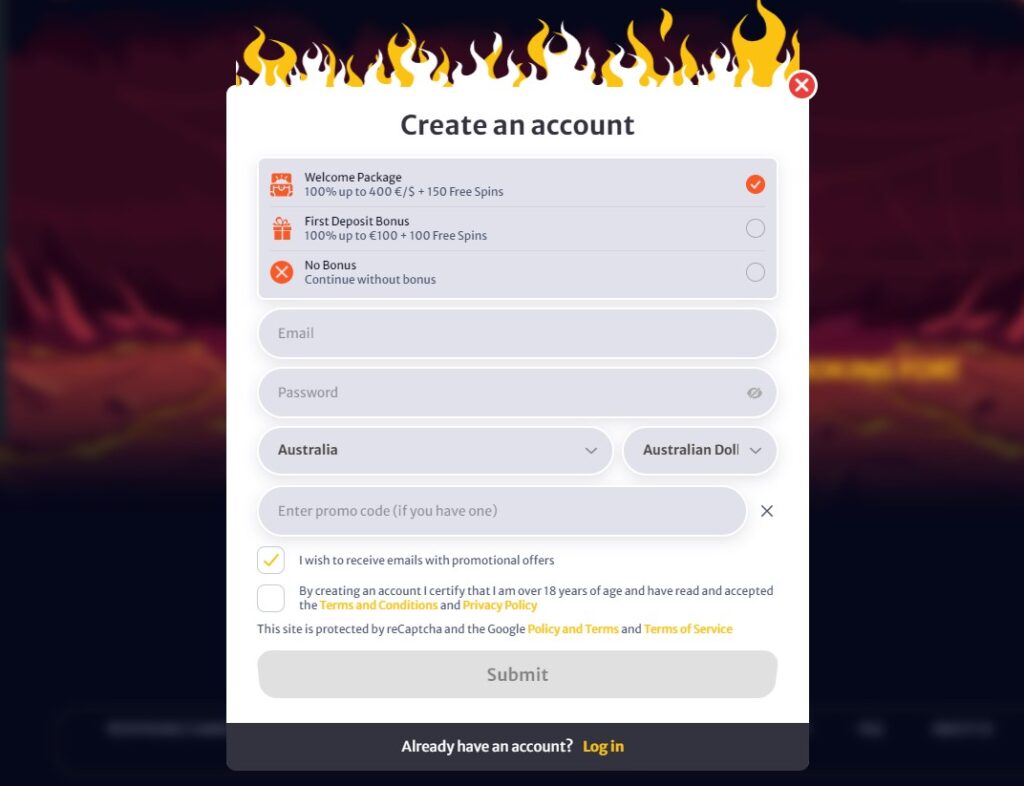Close the Create an account dialog
The width and height of the screenshot is (1024, 786).
click(802, 85)
